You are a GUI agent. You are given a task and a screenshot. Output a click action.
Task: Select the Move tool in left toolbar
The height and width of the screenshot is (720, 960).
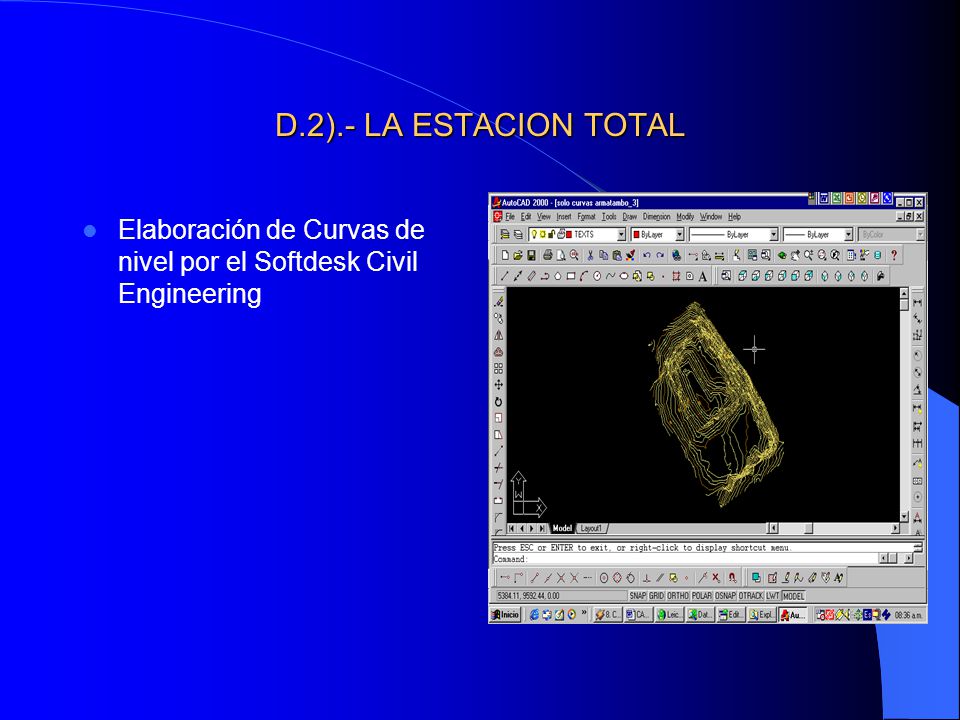(x=498, y=384)
